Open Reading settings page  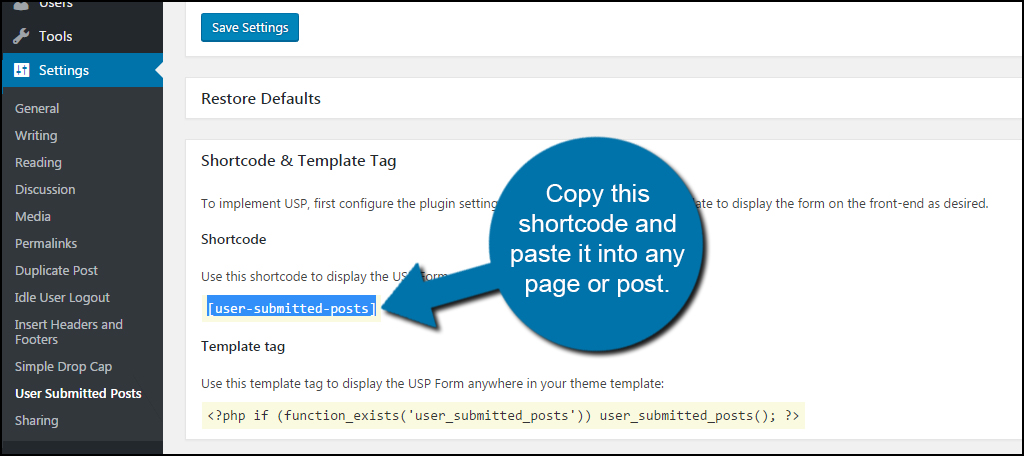(39, 162)
